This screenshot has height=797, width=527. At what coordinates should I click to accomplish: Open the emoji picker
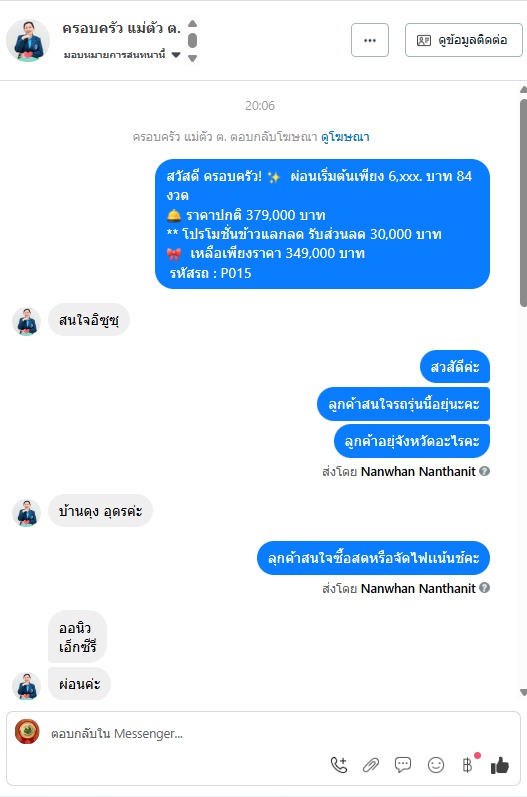point(436,764)
